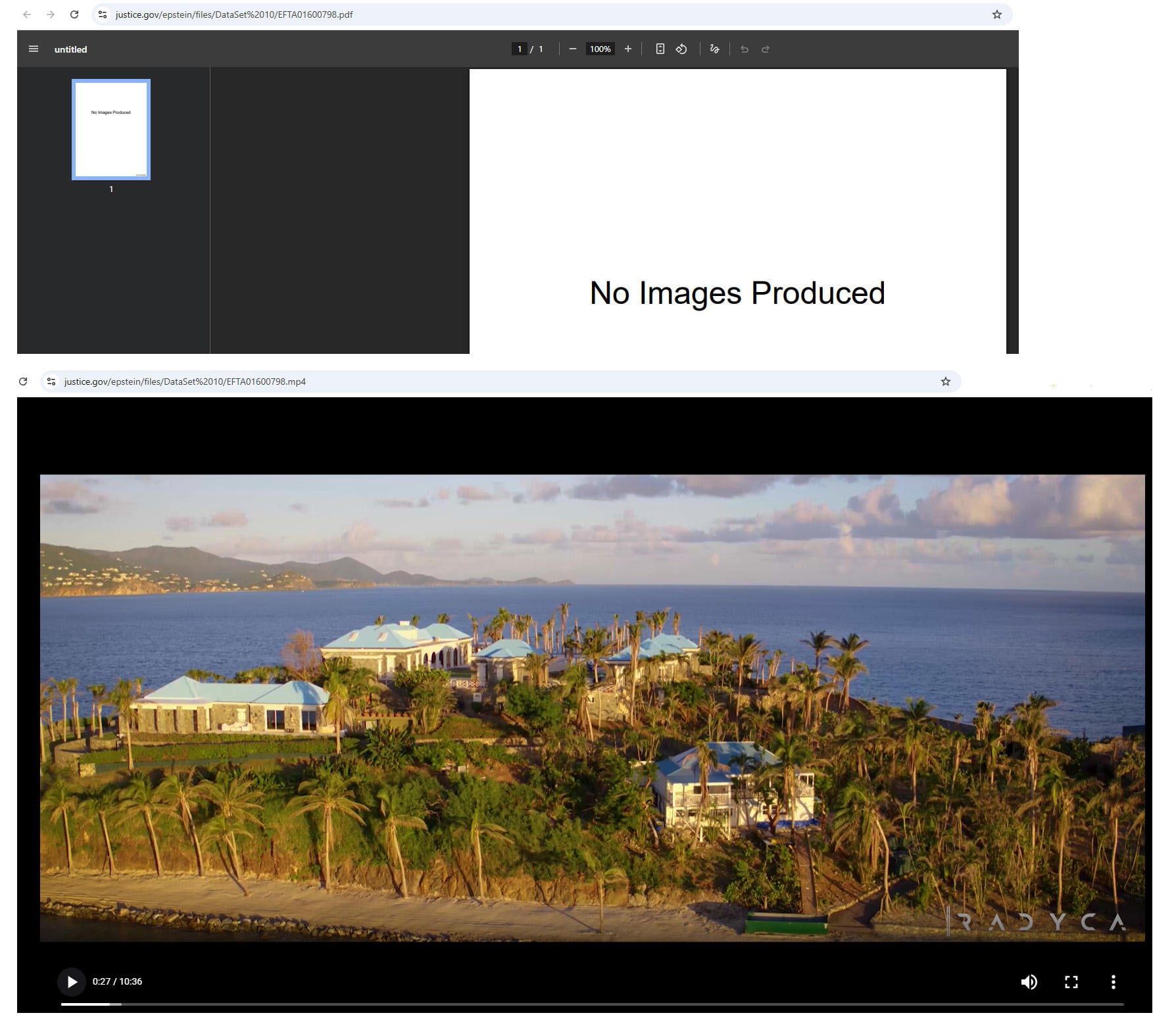
Task: Toggle the PDF sidebar hamburger menu
Action: point(34,49)
